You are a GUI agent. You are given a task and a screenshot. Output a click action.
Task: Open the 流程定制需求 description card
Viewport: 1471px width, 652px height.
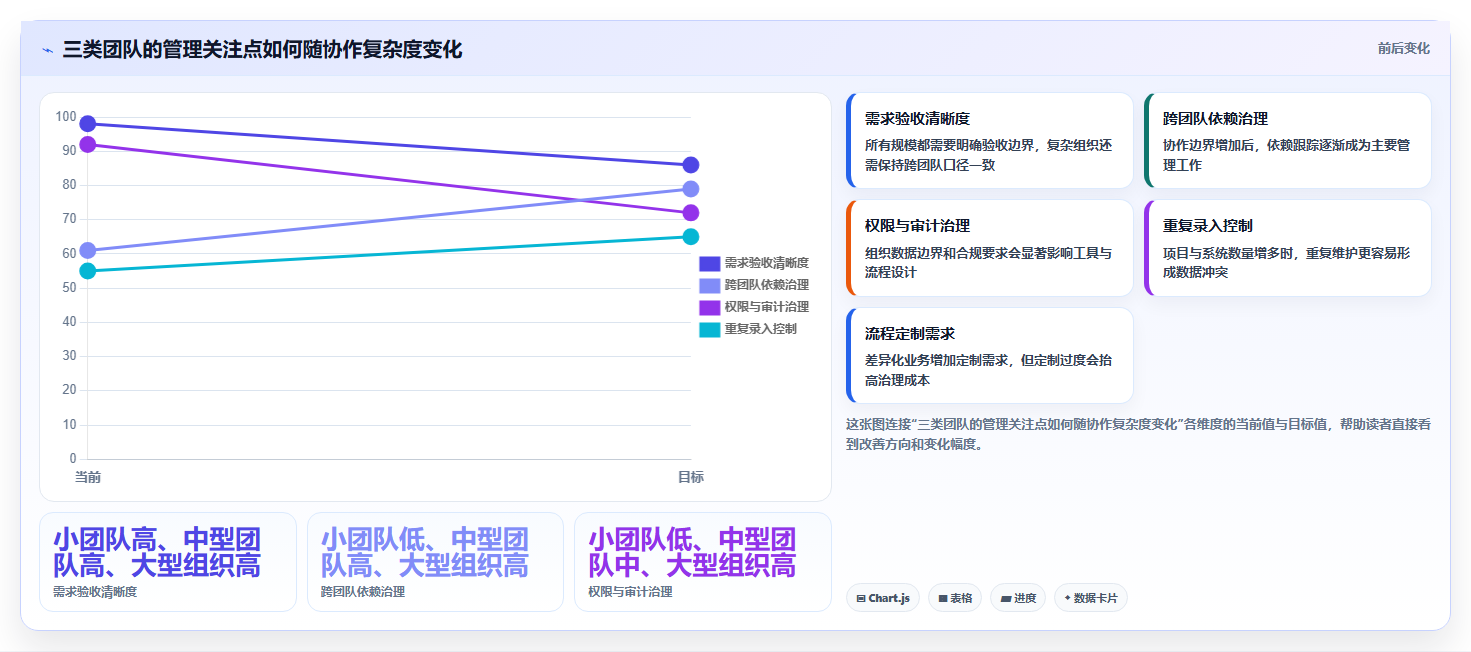pyautogui.click(x=989, y=355)
